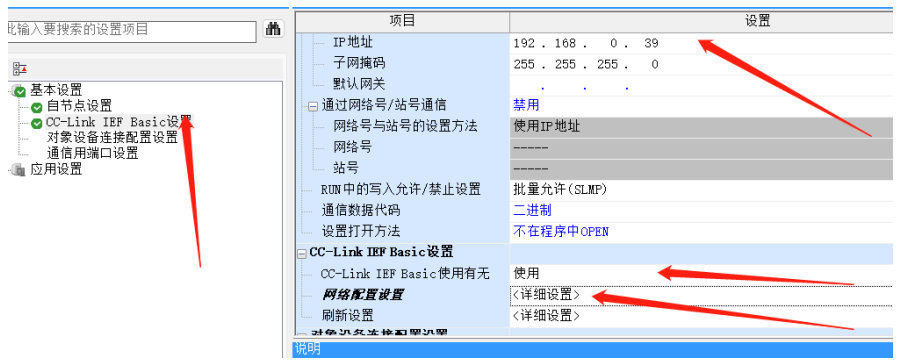Click IP address value 192.168.0.39
The width and height of the screenshot is (907, 364).
point(586,43)
